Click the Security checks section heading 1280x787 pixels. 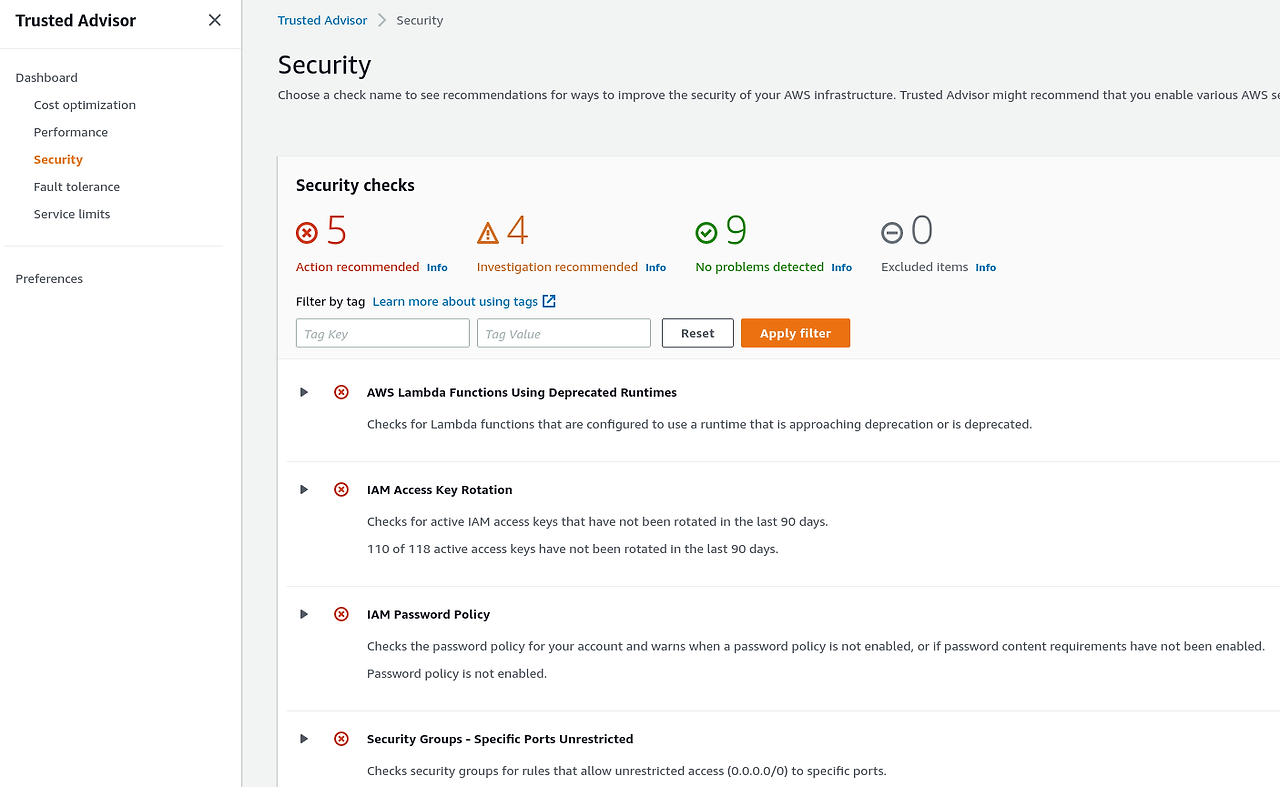coord(355,185)
